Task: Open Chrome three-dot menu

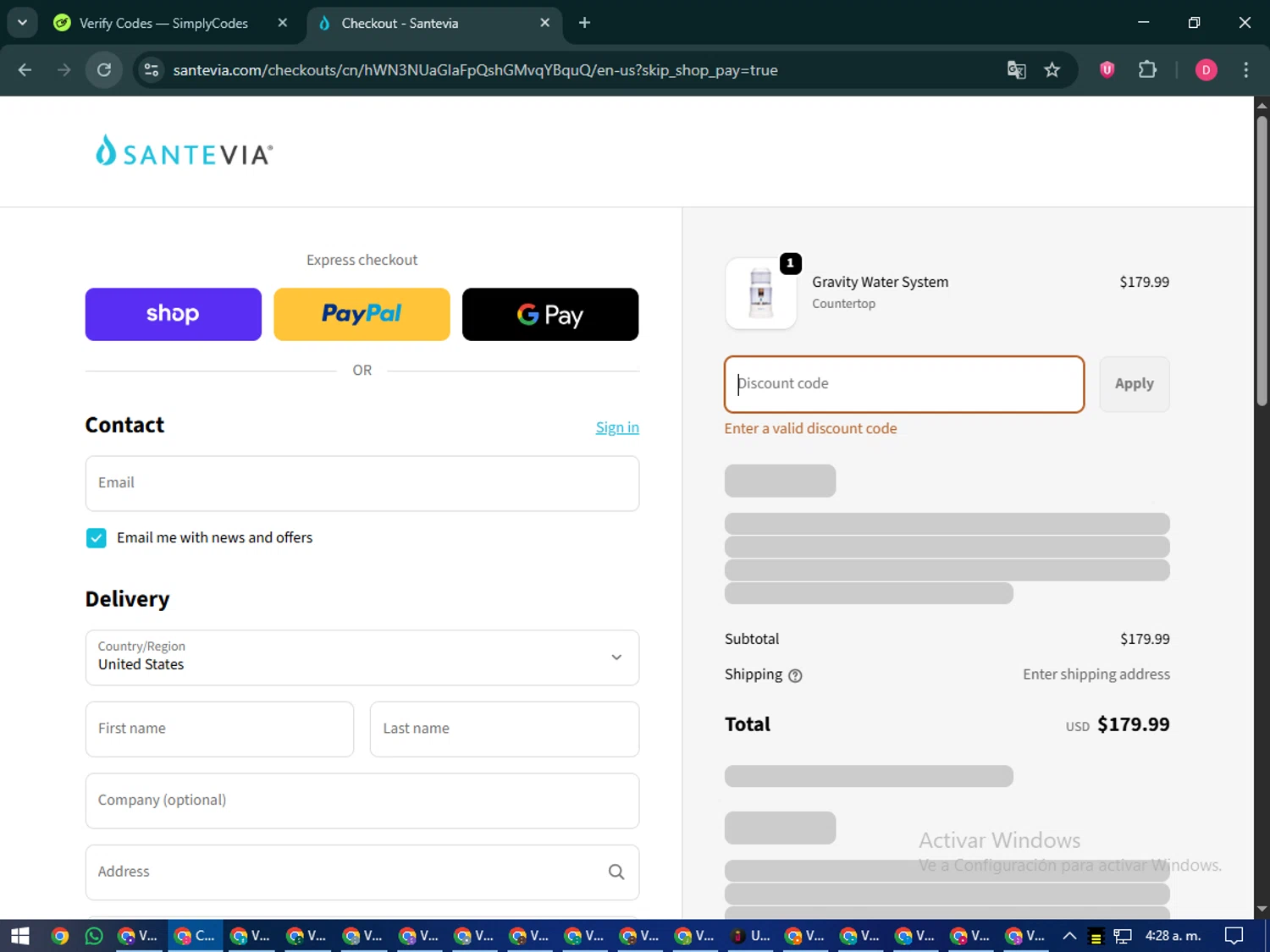Action: tap(1245, 70)
